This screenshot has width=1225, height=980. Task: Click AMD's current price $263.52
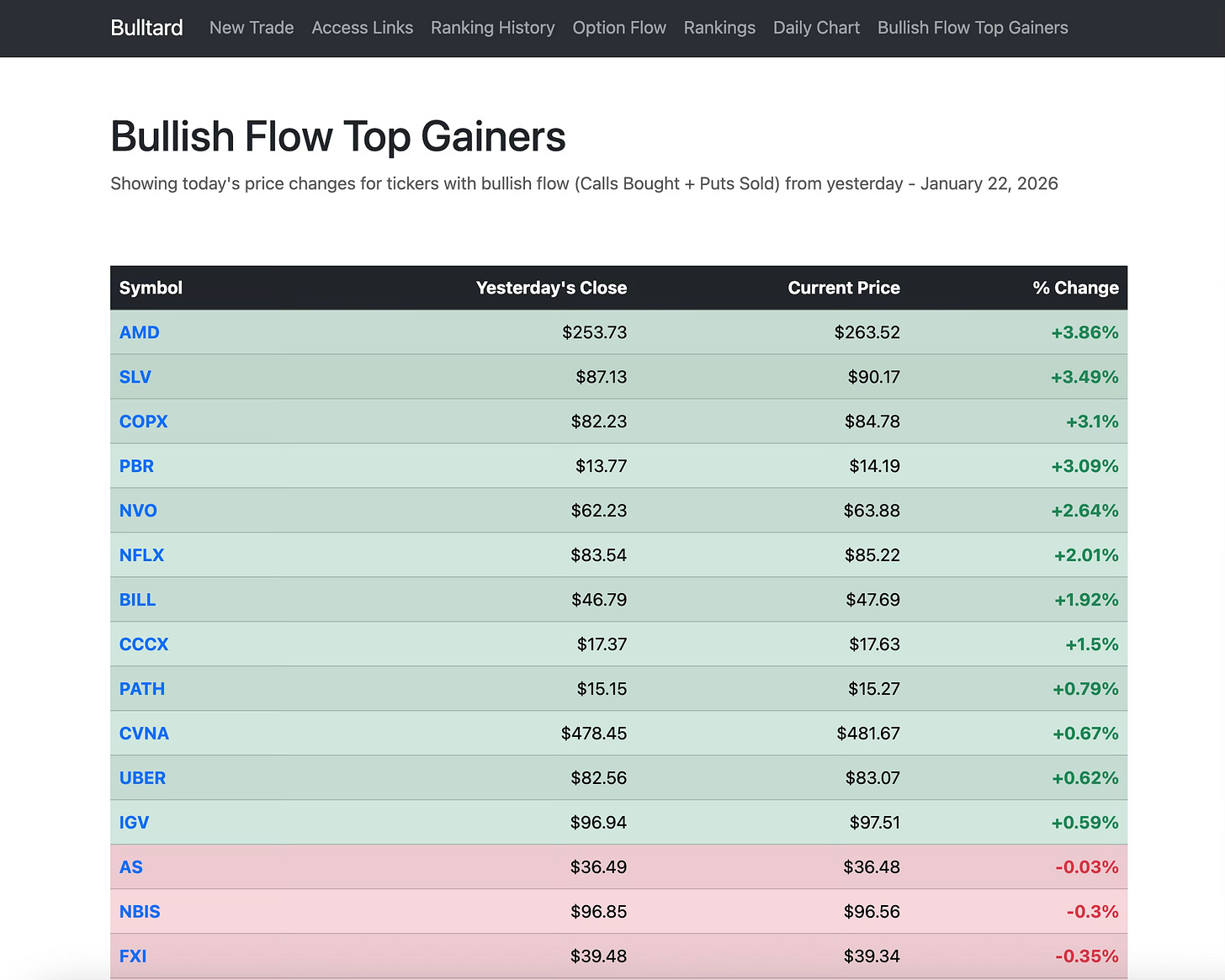[x=867, y=332]
